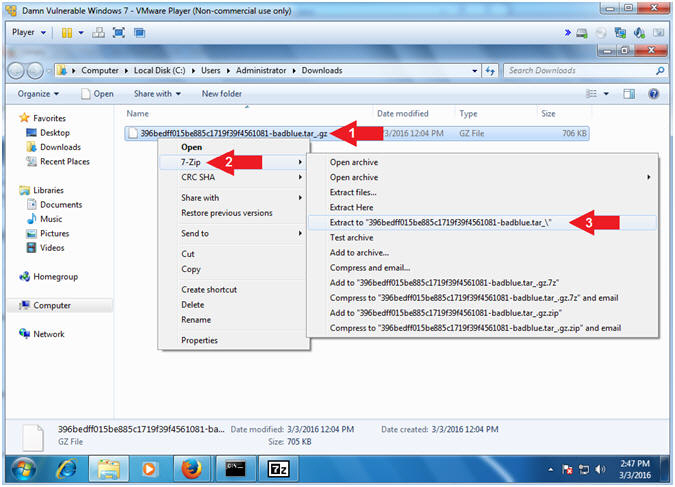Expand the Send to submenu

pos(234,233)
